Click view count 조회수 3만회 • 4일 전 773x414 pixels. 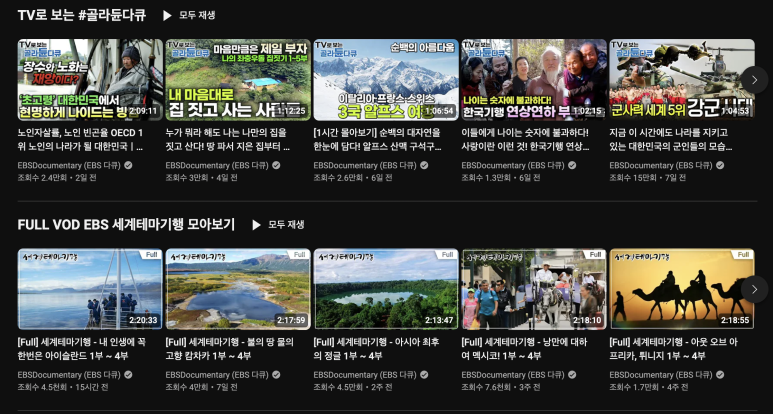click(202, 178)
